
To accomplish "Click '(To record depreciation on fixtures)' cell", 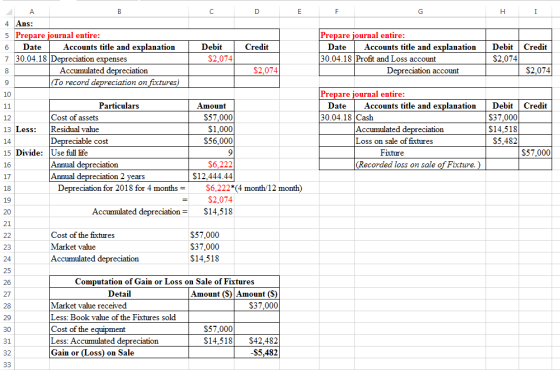I will (119, 82).
